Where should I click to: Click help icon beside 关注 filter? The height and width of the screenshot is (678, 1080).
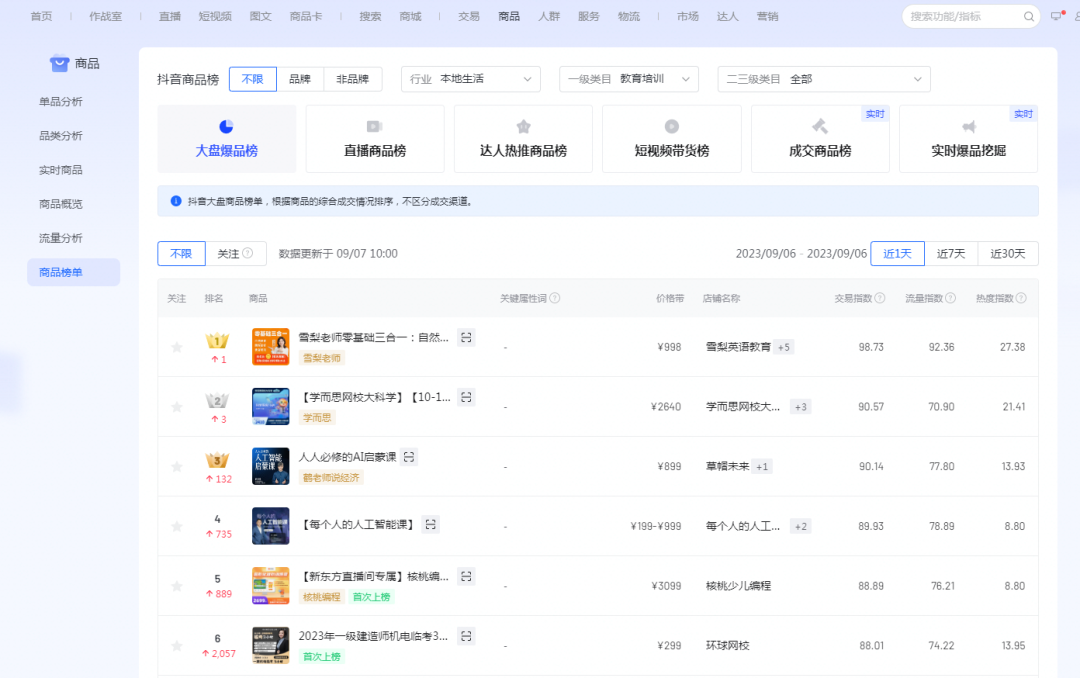pyautogui.click(x=248, y=253)
